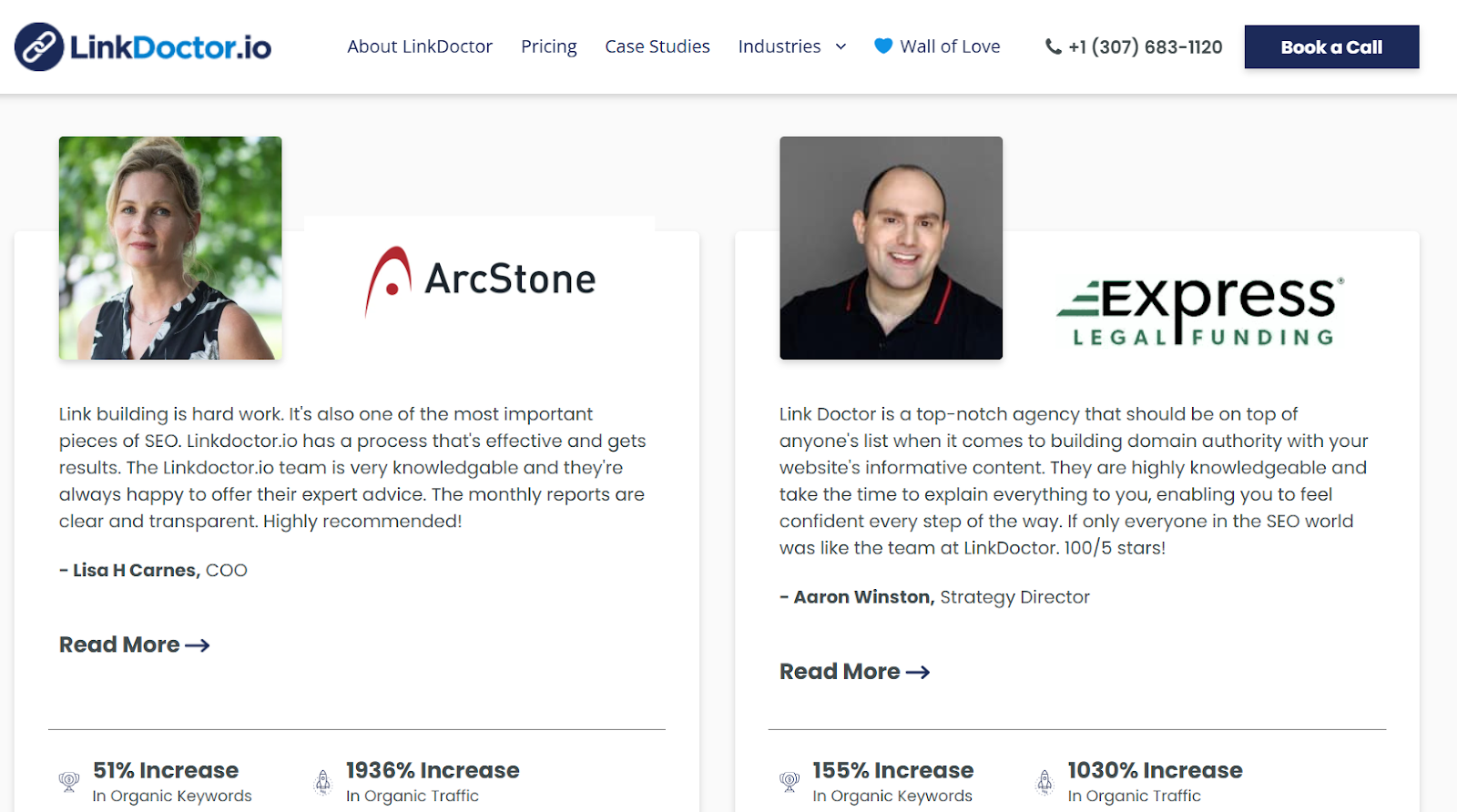Image resolution: width=1457 pixels, height=812 pixels.
Task: Click 'In Organic Keywords' under 155% Increase
Action: [892, 796]
